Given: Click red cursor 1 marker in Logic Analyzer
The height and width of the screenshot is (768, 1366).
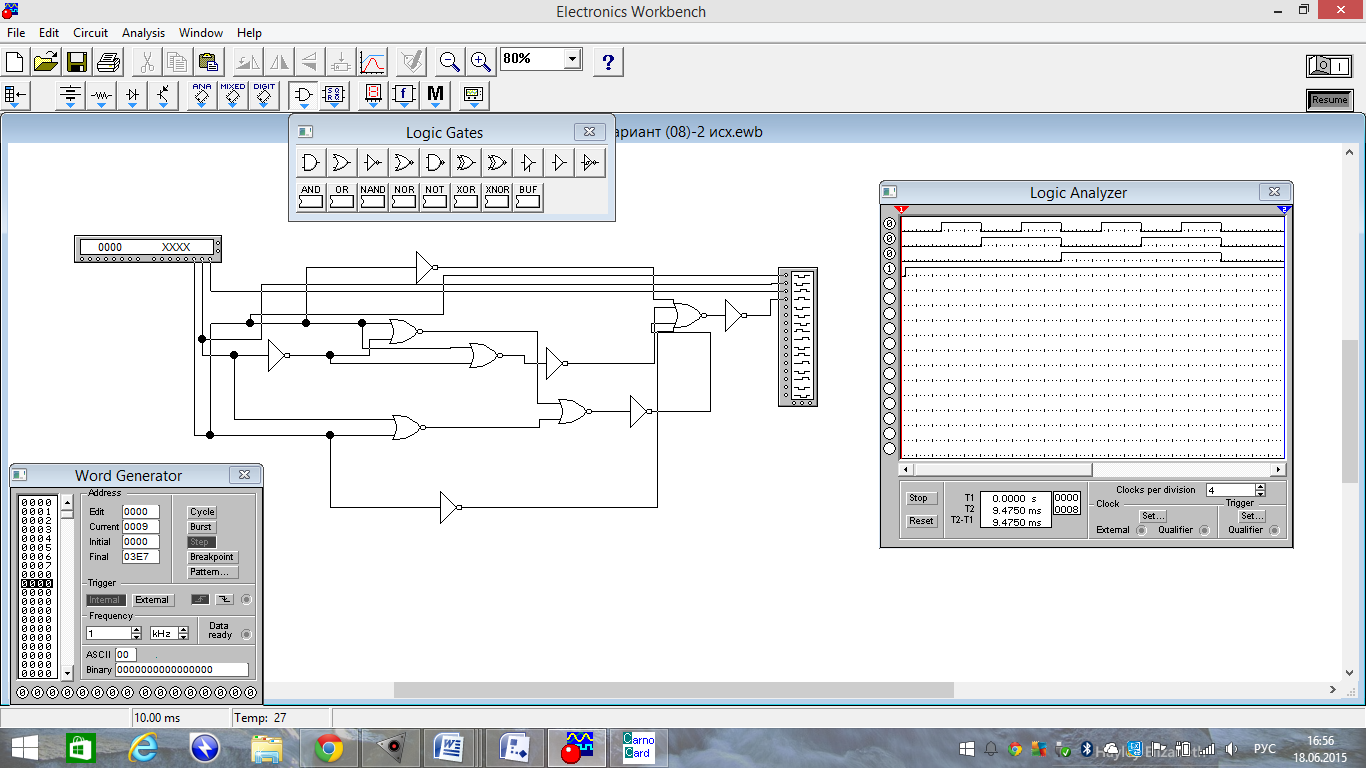Looking at the screenshot, I should click(x=900, y=209).
